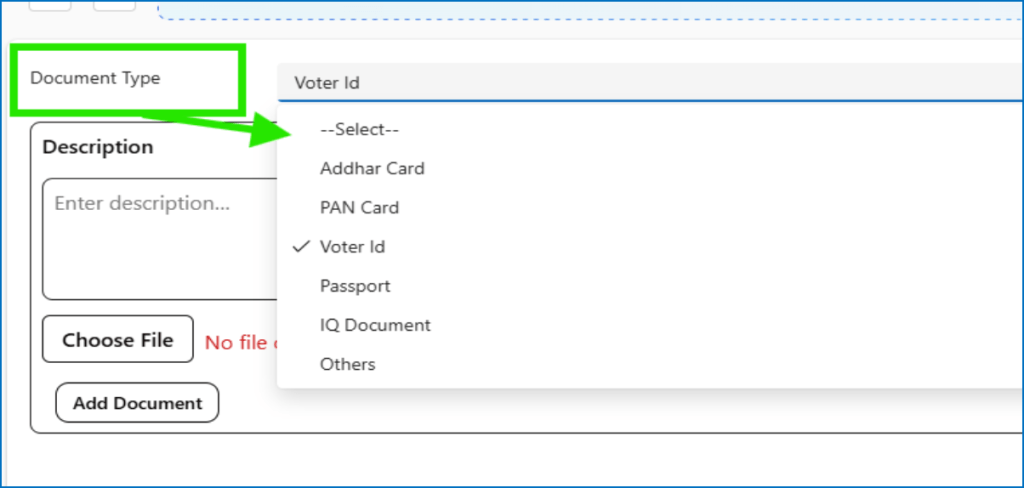Pick the Others document type option
The height and width of the screenshot is (488, 1024).
pyautogui.click(x=347, y=364)
